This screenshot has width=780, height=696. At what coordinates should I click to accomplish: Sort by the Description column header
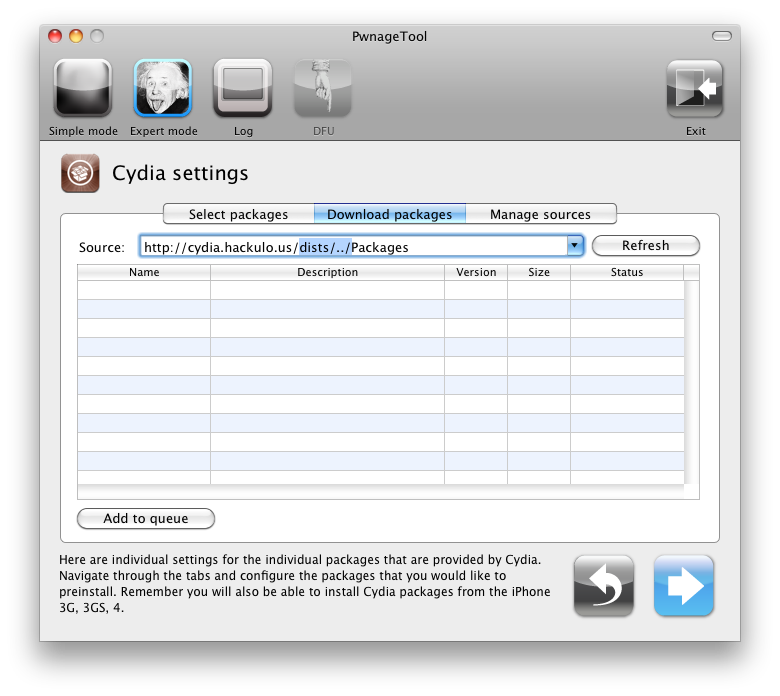click(327, 272)
